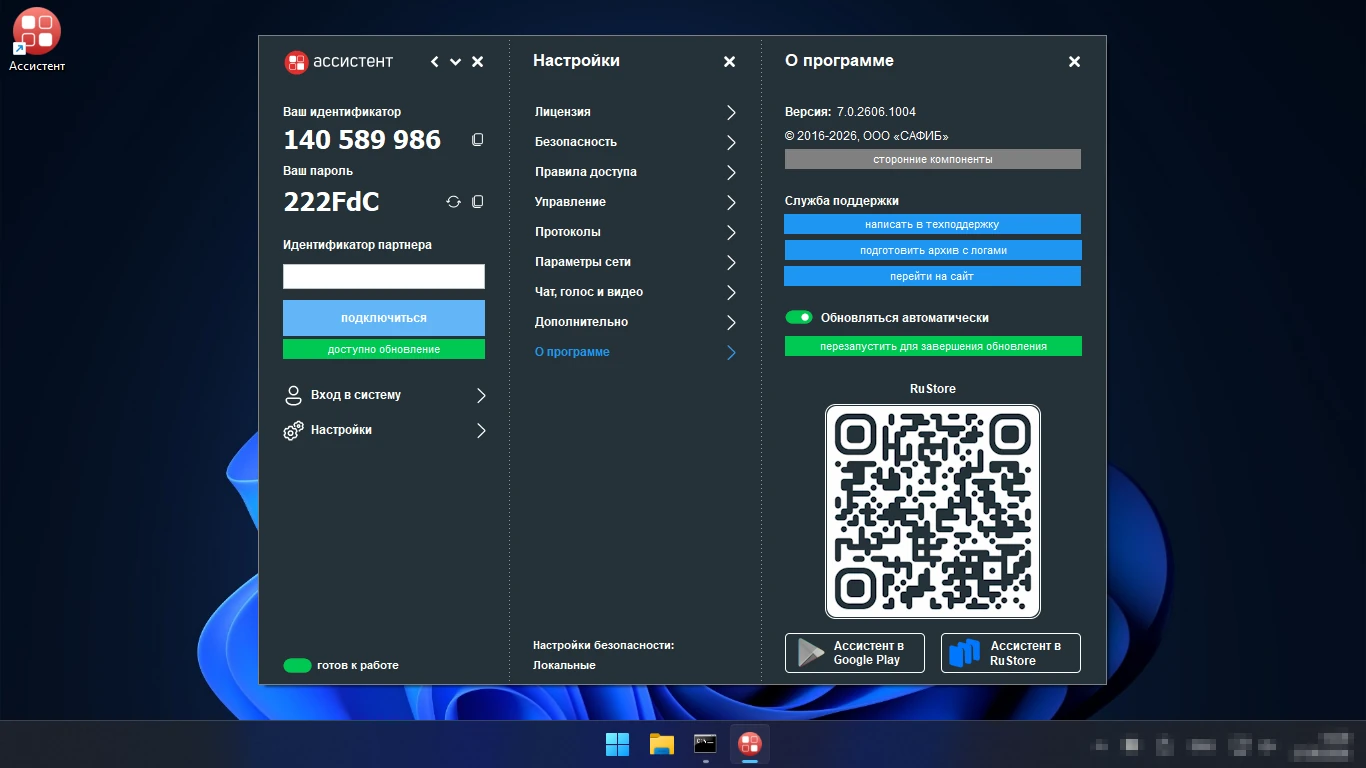1366x768 pixels.
Task: Open Ассистент в Google Play
Action: point(855,653)
